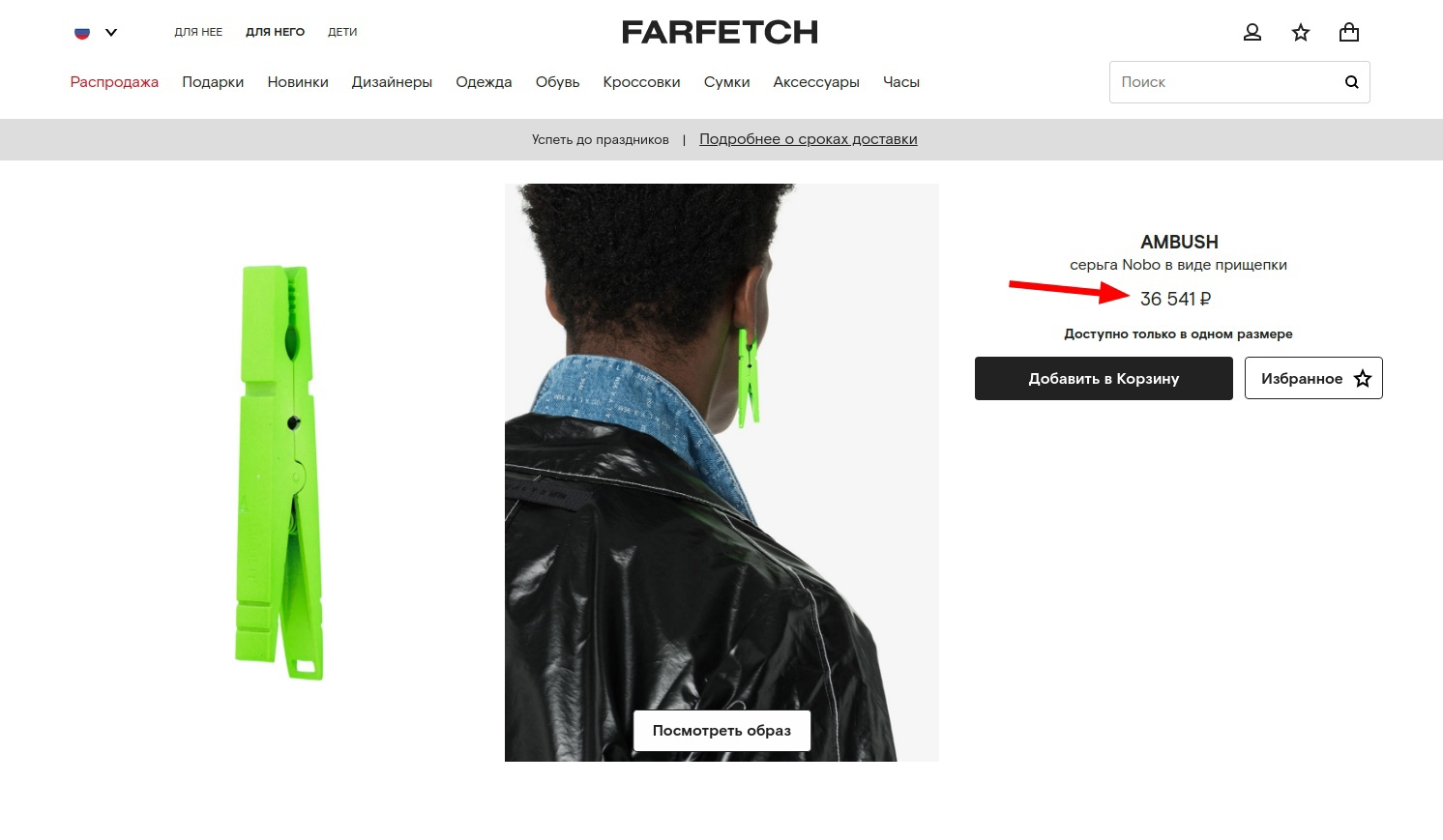
Task: Select the ДЛЯ НЕЕ section
Action: point(198,32)
